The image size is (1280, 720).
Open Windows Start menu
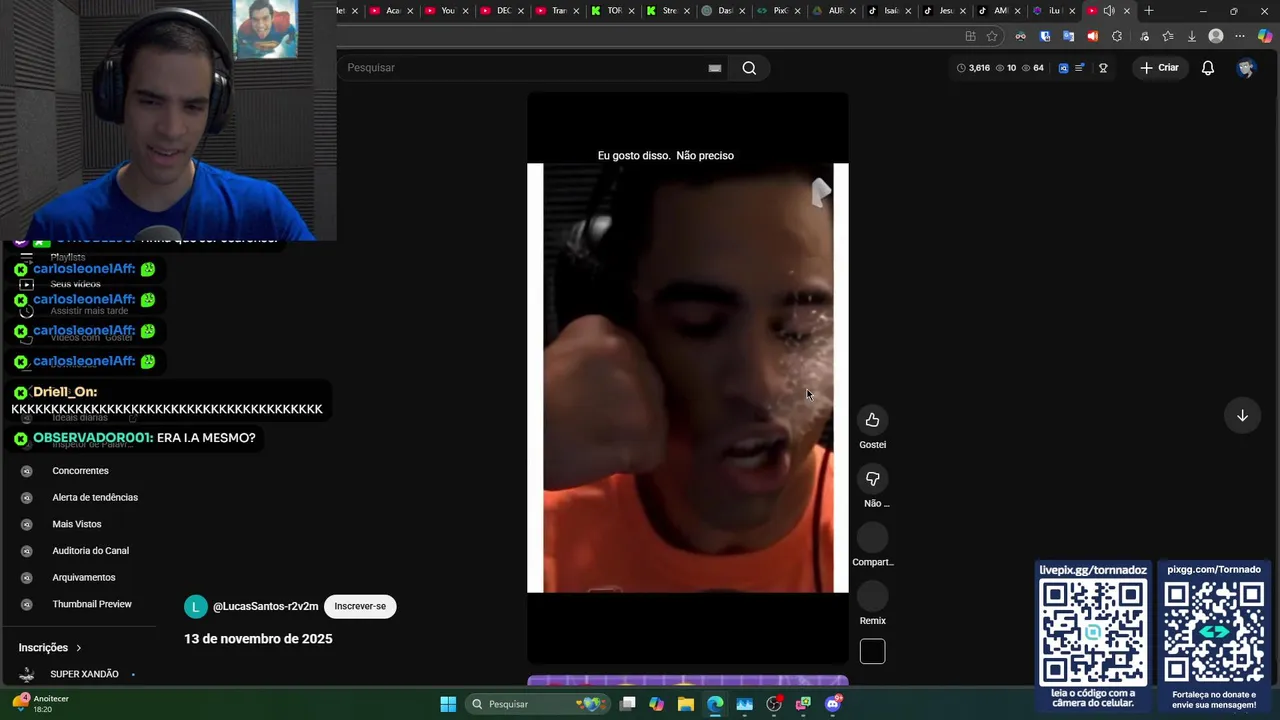click(x=448, y=704)
